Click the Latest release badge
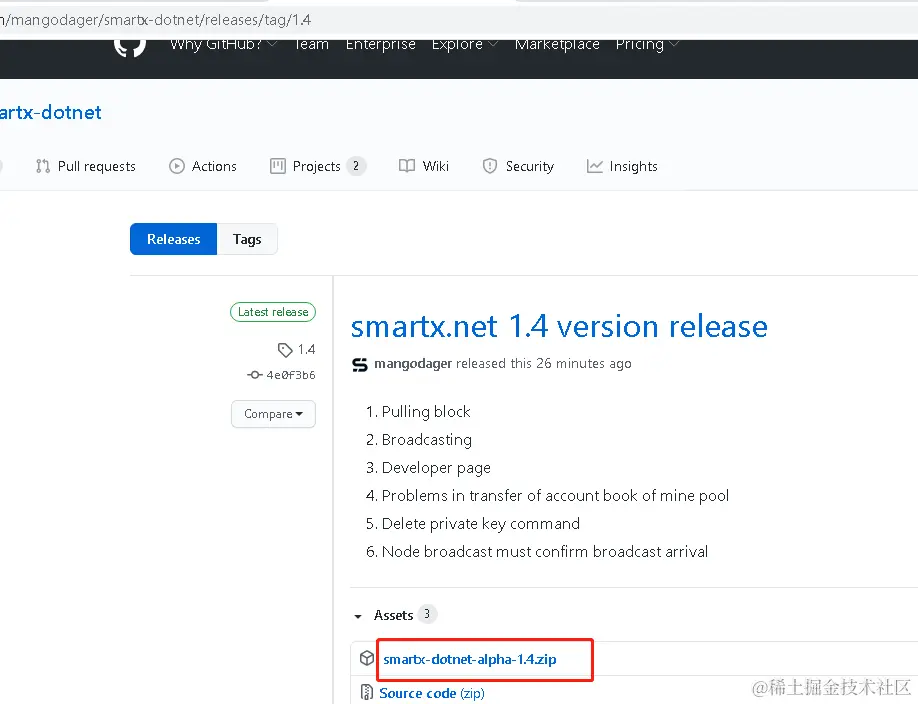918x704 pixels. tap(273, 312)
